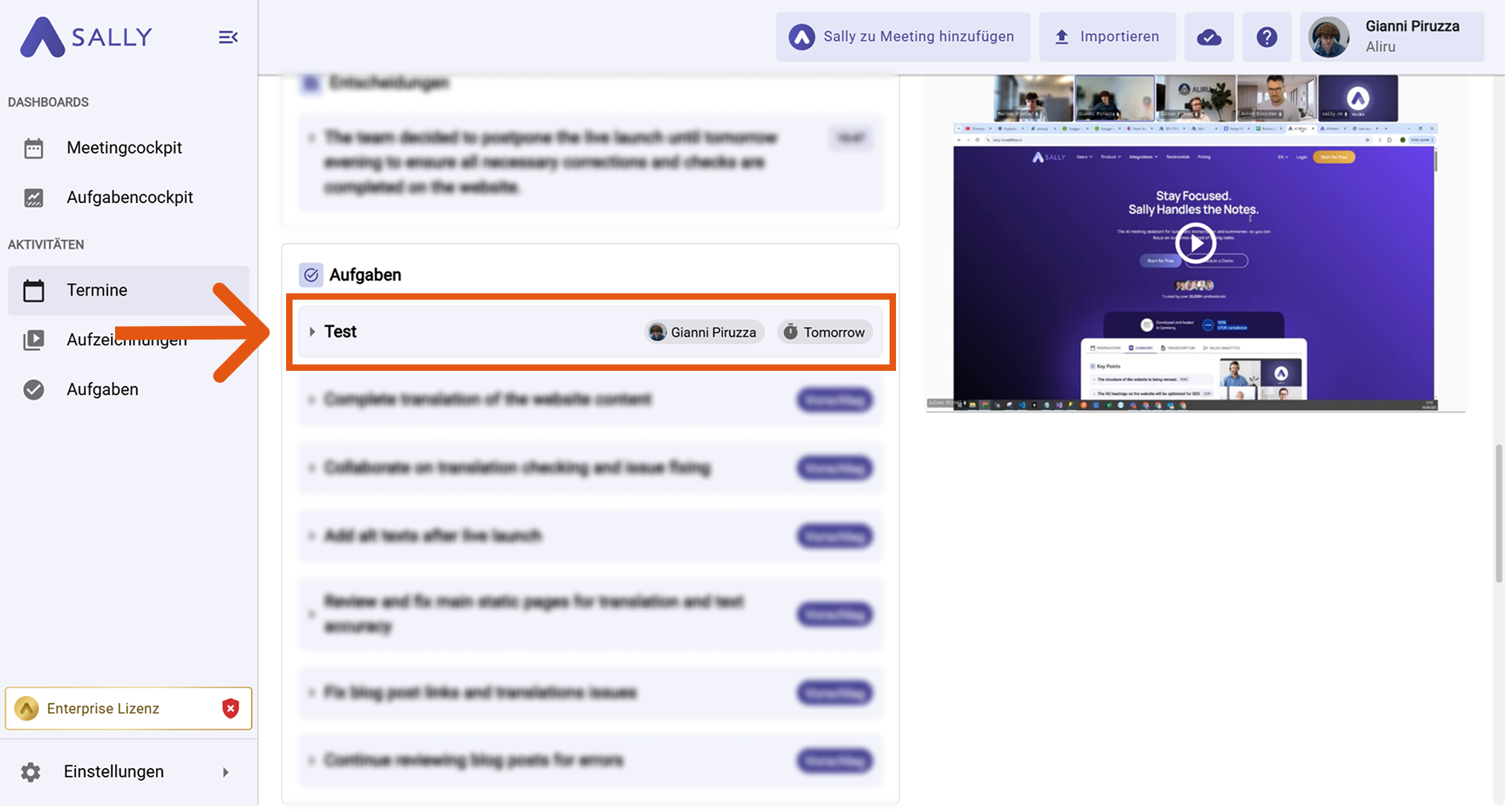Click the Meetingcockpit calendar icon

point(34,149)
